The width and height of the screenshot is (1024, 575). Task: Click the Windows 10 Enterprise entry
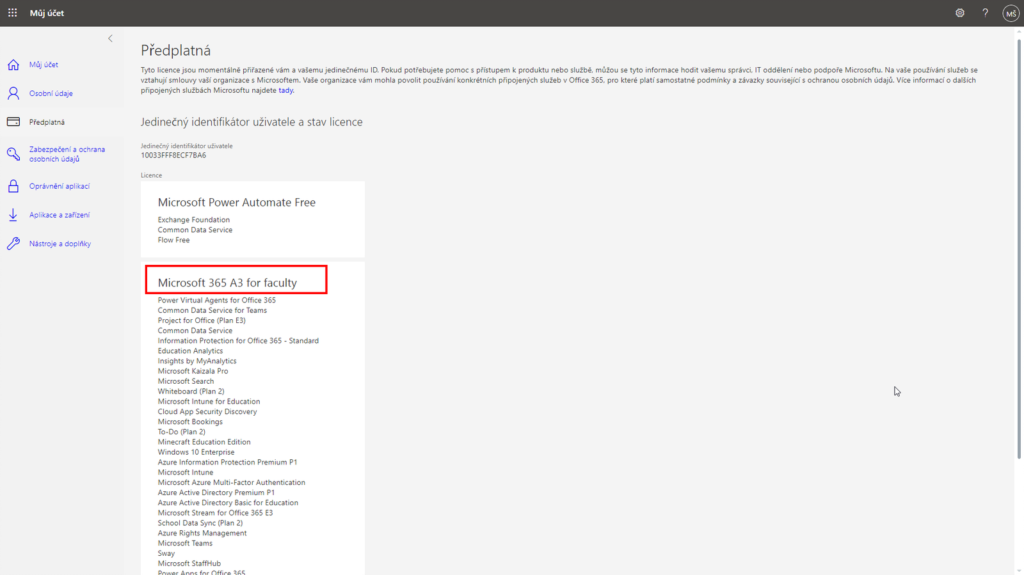coord(196,452)
